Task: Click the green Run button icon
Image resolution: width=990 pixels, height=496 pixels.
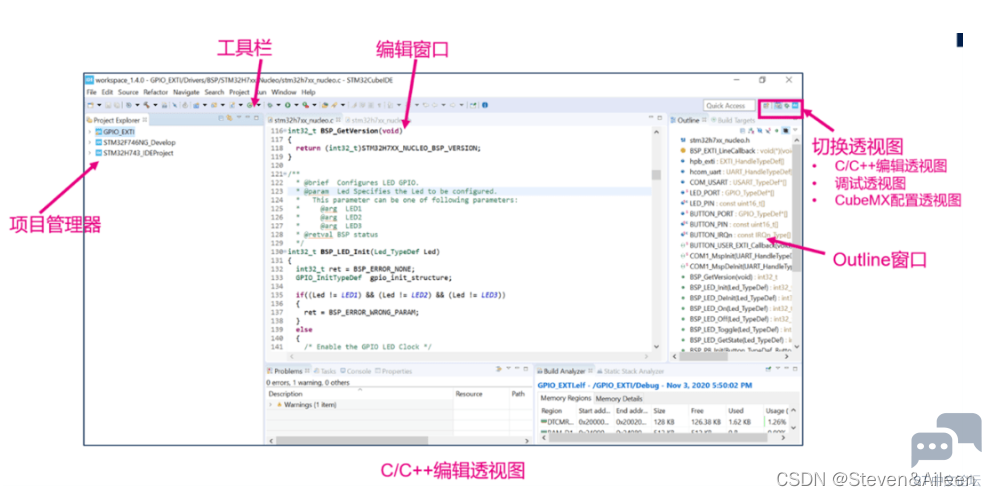Action: point(289,105)
